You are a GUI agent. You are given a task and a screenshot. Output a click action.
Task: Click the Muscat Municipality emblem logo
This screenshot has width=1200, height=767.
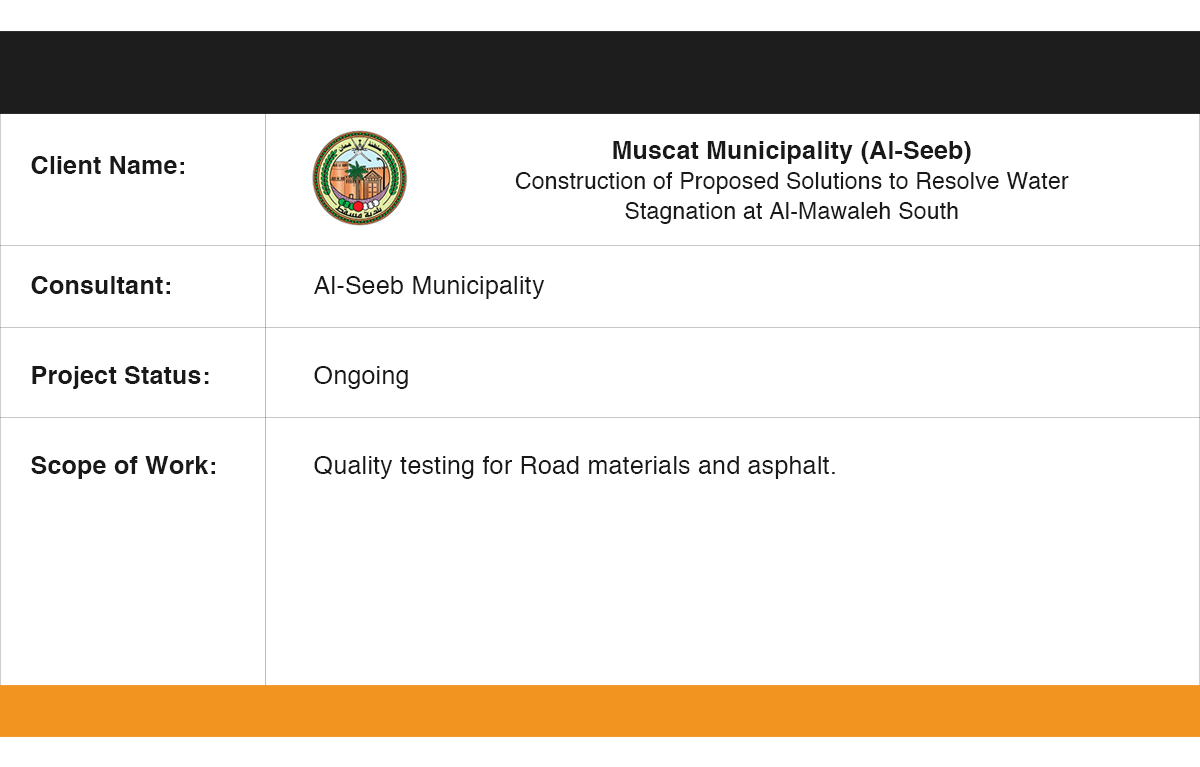coord(359,178)
